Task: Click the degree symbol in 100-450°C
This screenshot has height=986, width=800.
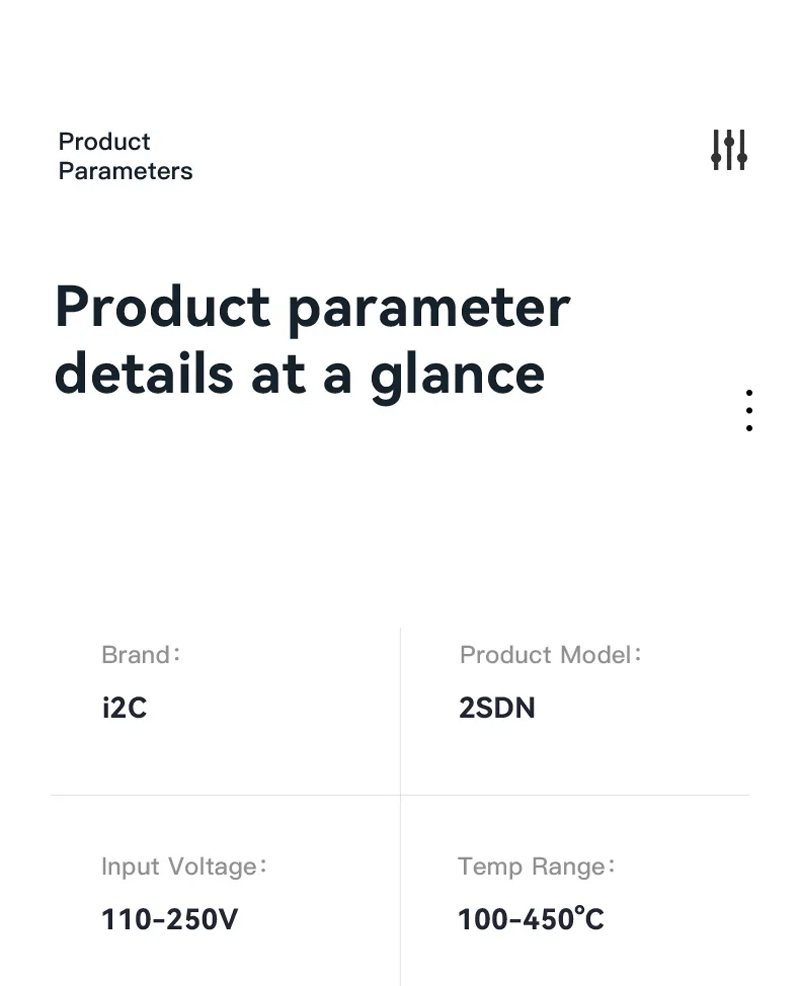Action: pos(579,909)
